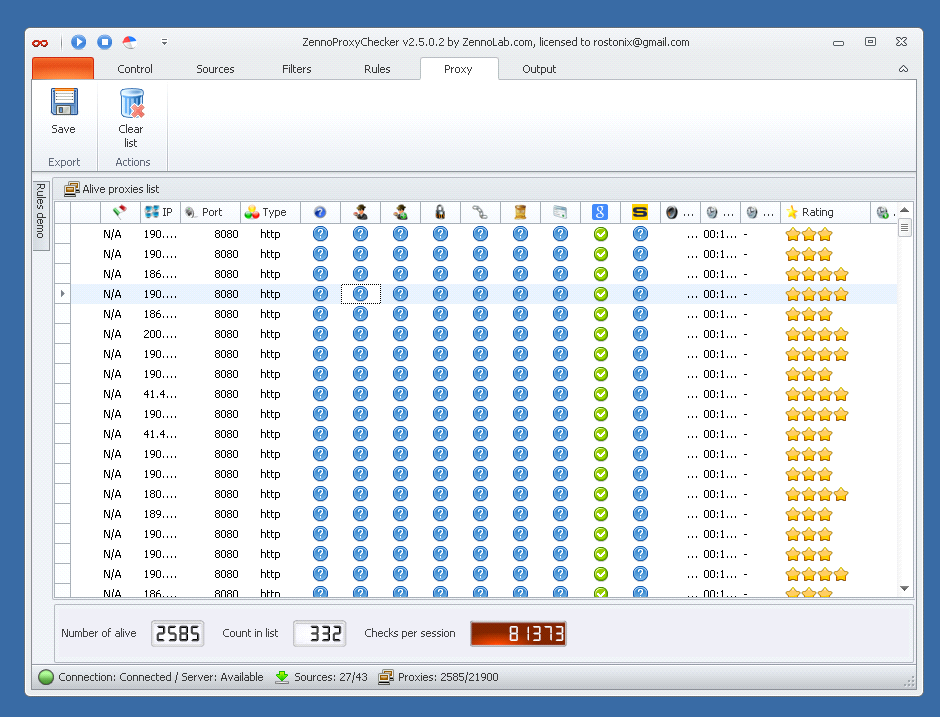
Task: Click the Sources 27/43 download icon
Action: point(282,677)
